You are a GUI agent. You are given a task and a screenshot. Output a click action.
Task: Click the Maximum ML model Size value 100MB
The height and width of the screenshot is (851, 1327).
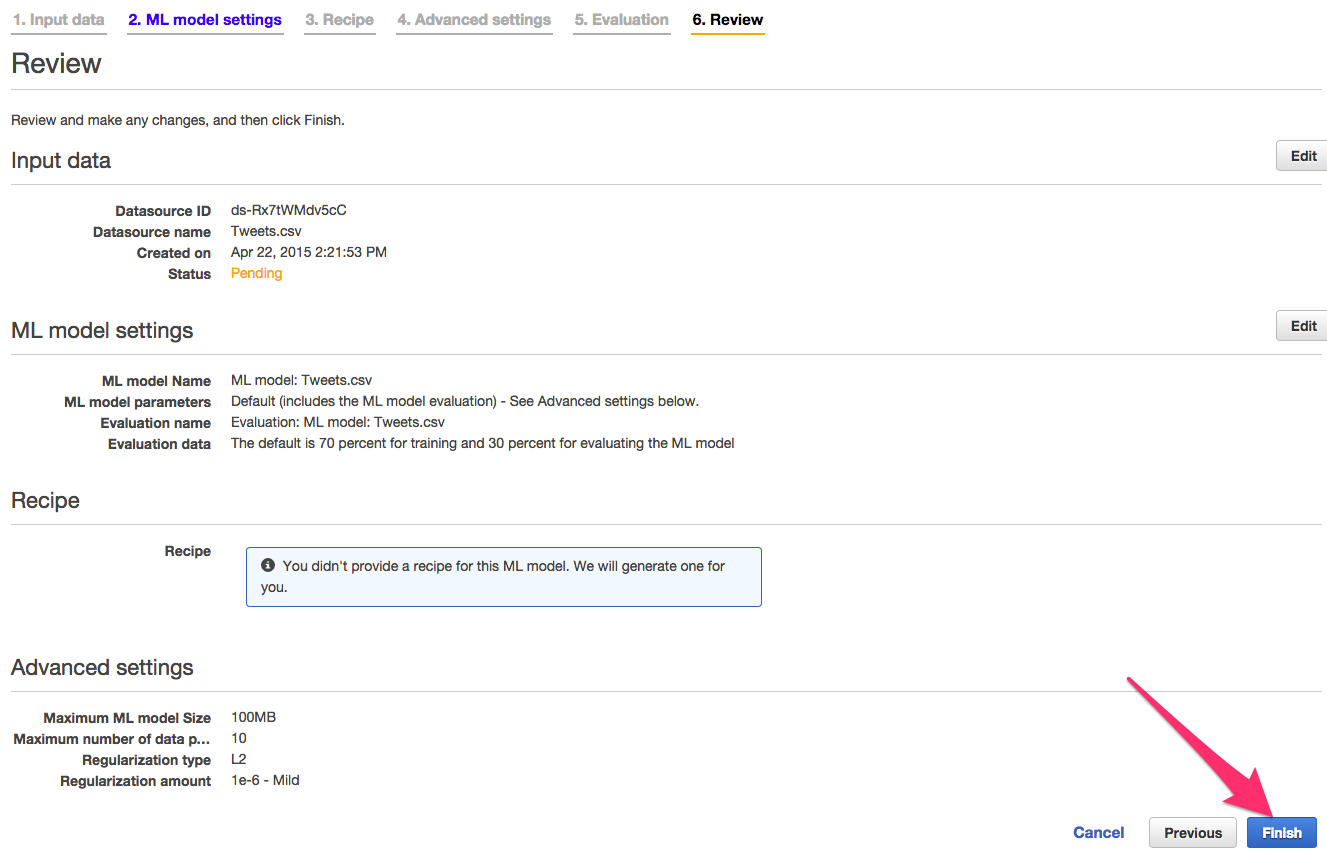pos(255,717)
